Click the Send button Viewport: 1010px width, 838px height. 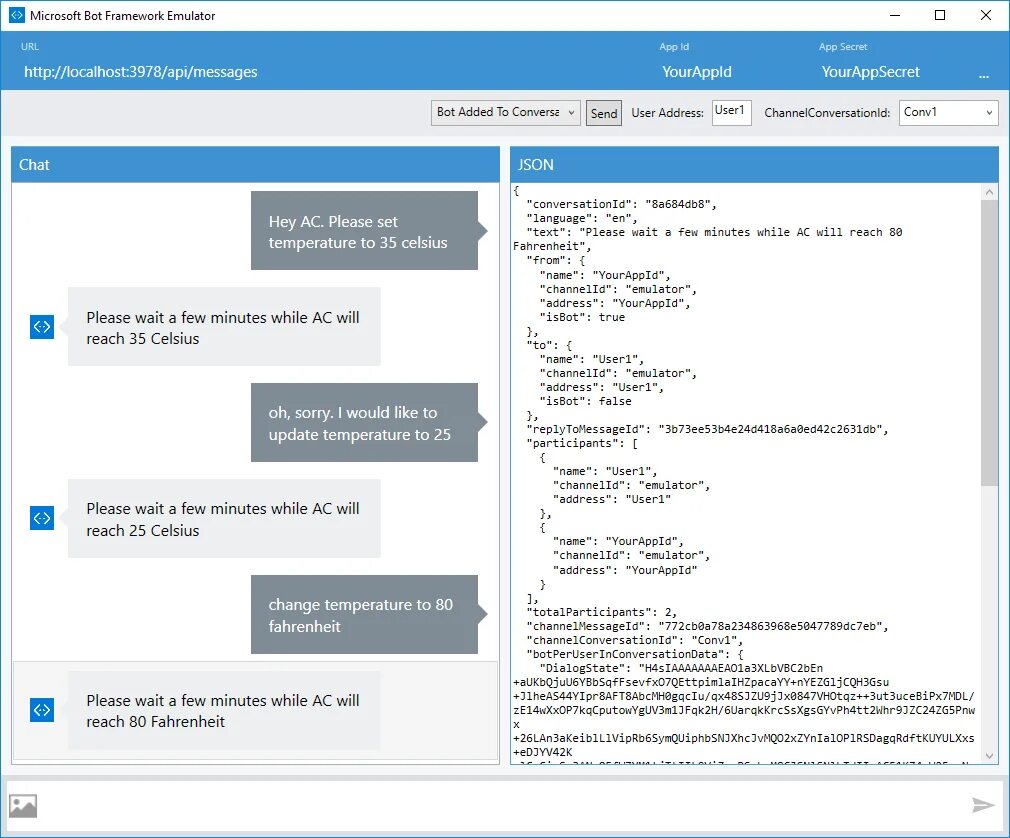click(x=604, y=113)
